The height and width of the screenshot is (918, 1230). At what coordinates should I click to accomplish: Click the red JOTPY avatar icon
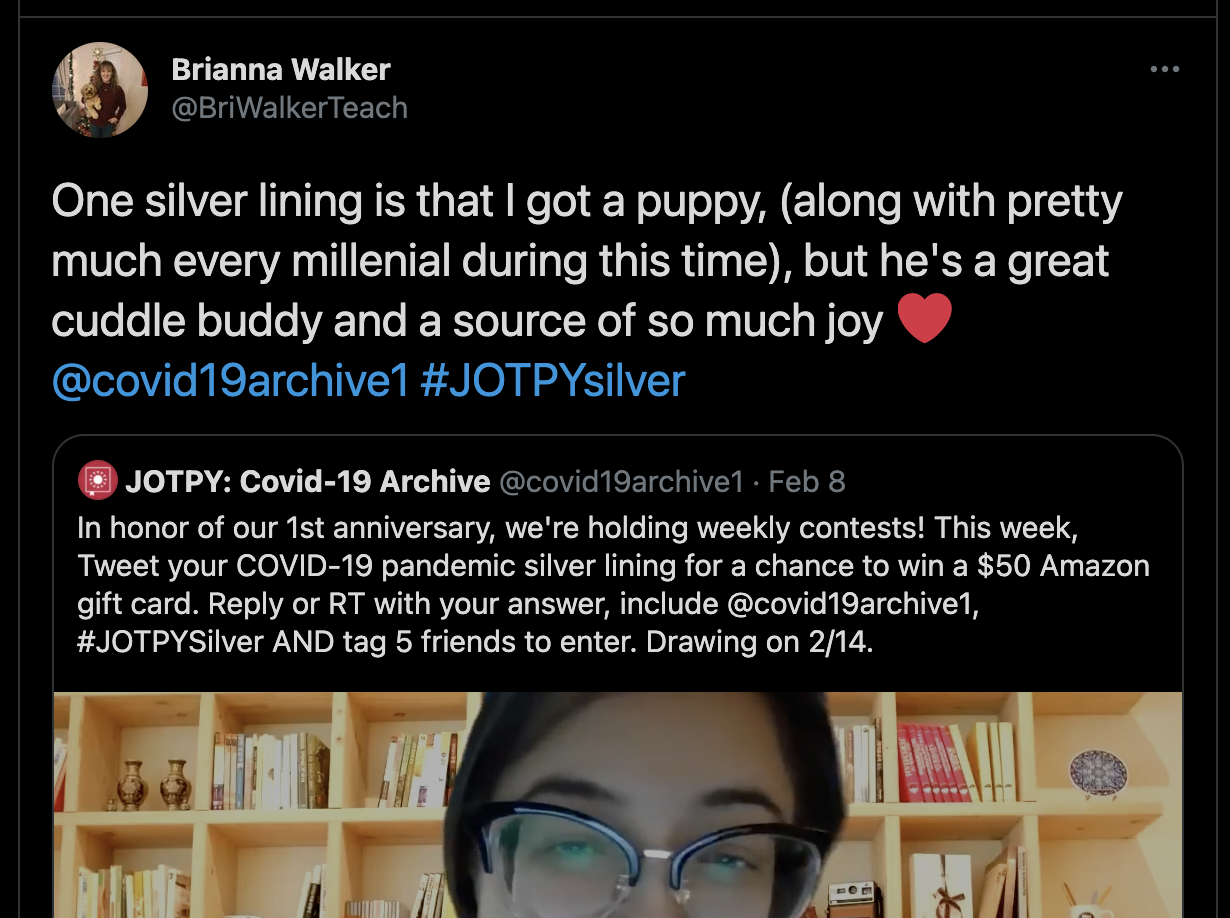[97, 482]
